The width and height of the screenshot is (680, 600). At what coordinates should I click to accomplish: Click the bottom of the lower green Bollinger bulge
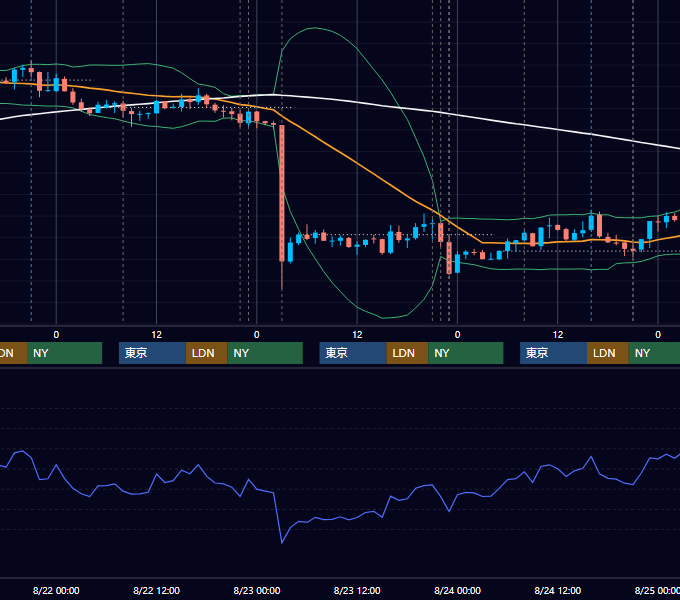(x=382, y=318)
